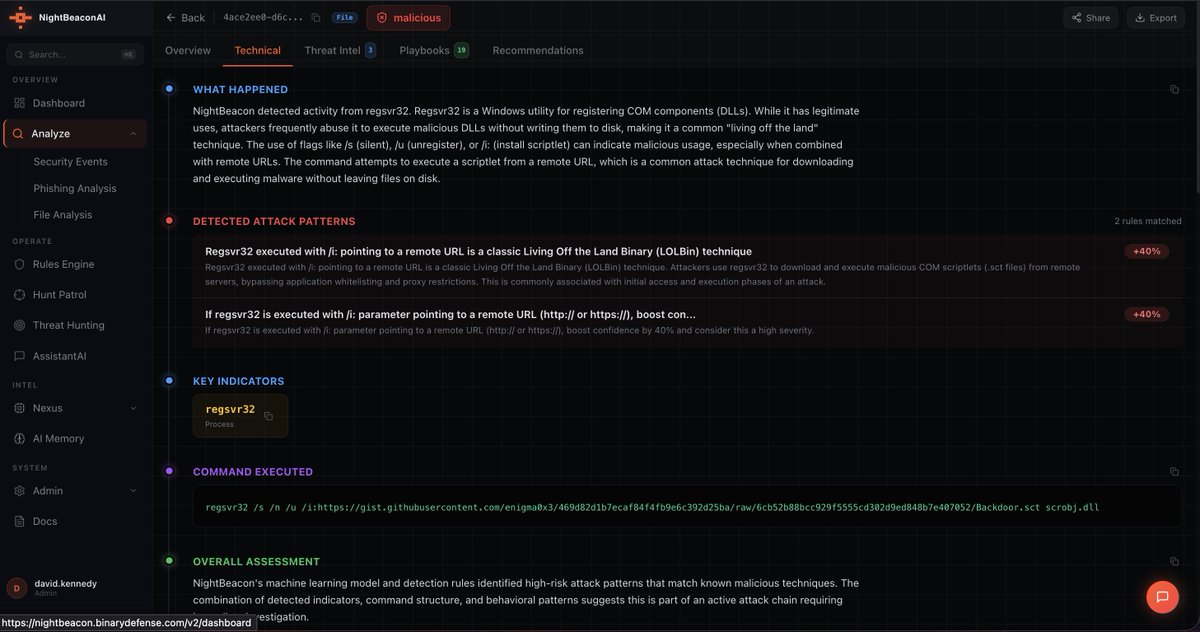The image size is (1200, 632).
Task: Export the analysis report
Action: [x=1156, y=18]
